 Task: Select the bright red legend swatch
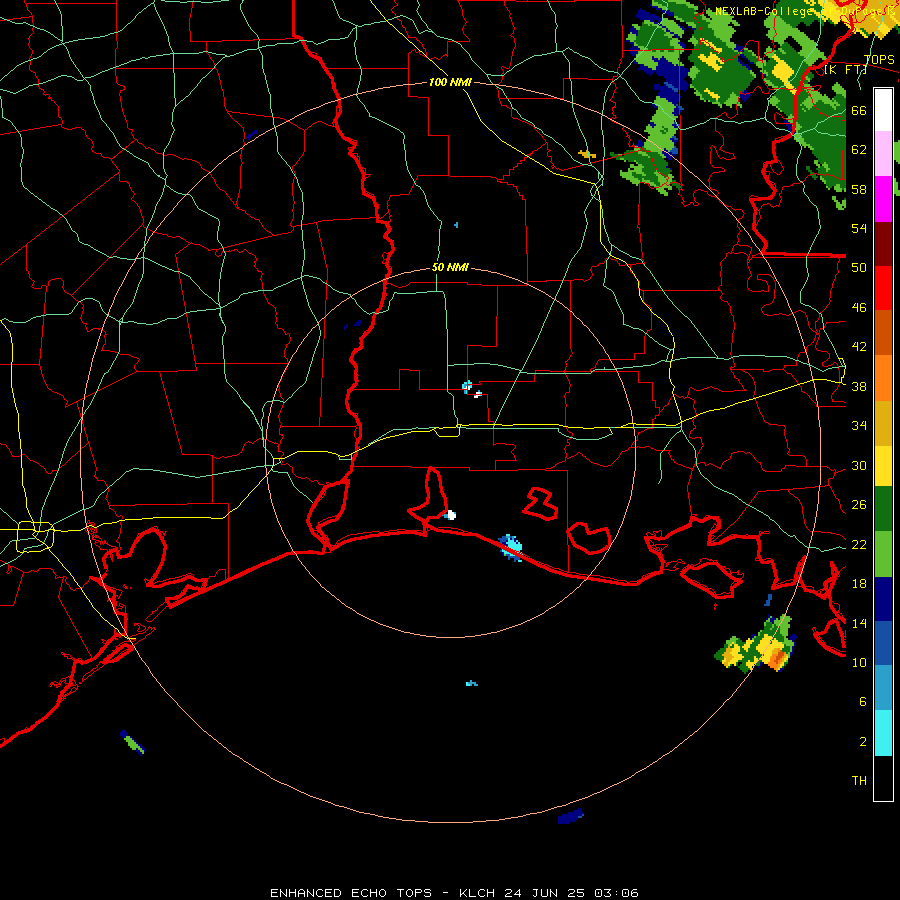pos(883,288)
